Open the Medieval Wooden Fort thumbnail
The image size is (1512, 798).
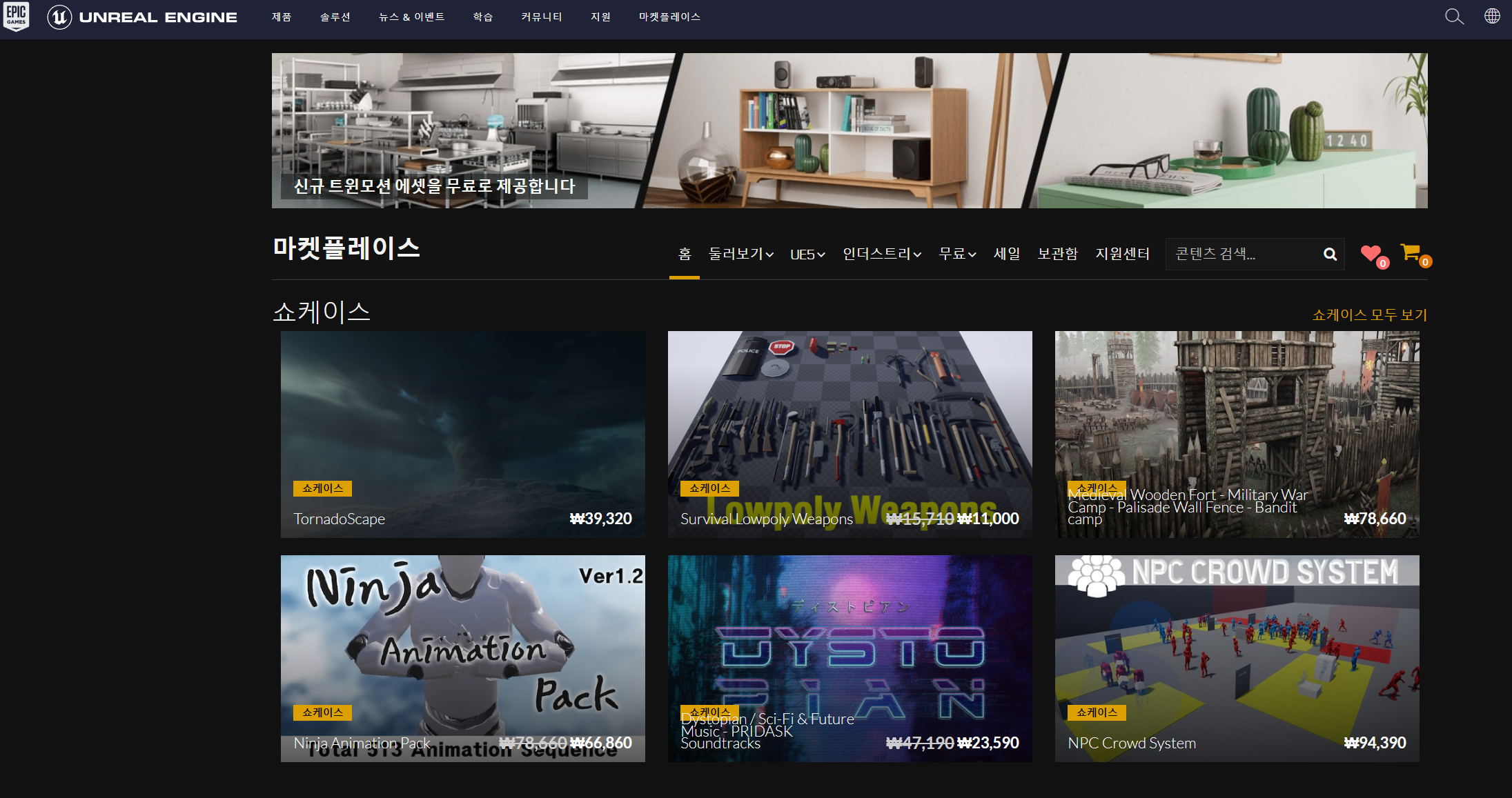pos(1237,435)
